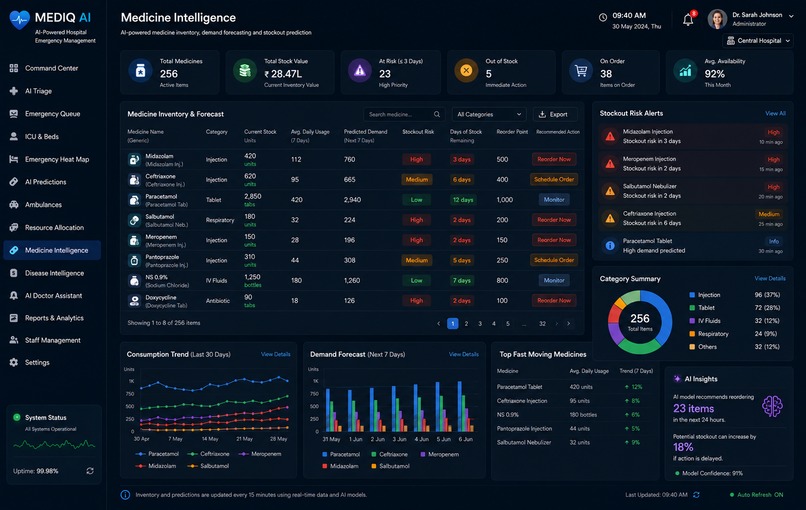Click the Last Updated refresh icon

697,495
